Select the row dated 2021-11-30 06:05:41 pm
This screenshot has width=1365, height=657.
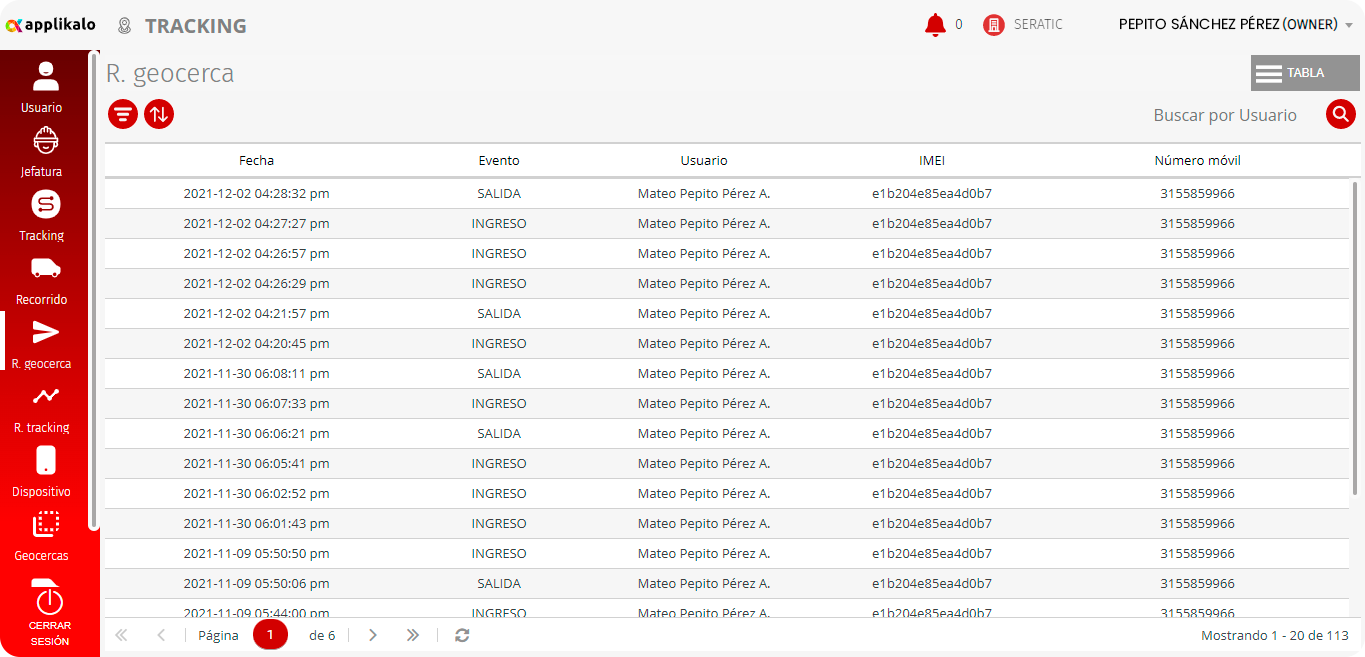click(727, 464)
